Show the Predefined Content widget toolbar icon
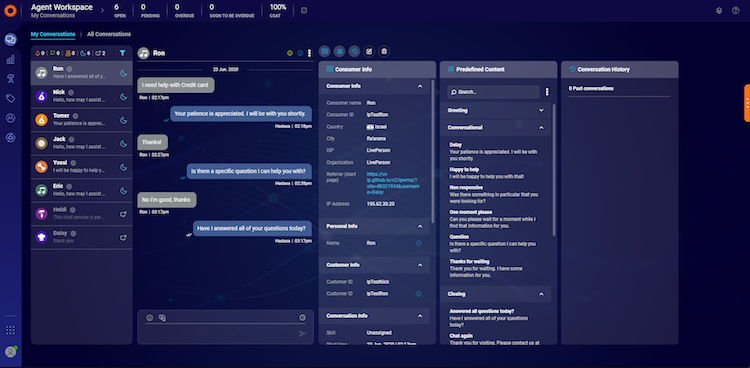Screen dimensions: 750x368 [x=339, y=51]
